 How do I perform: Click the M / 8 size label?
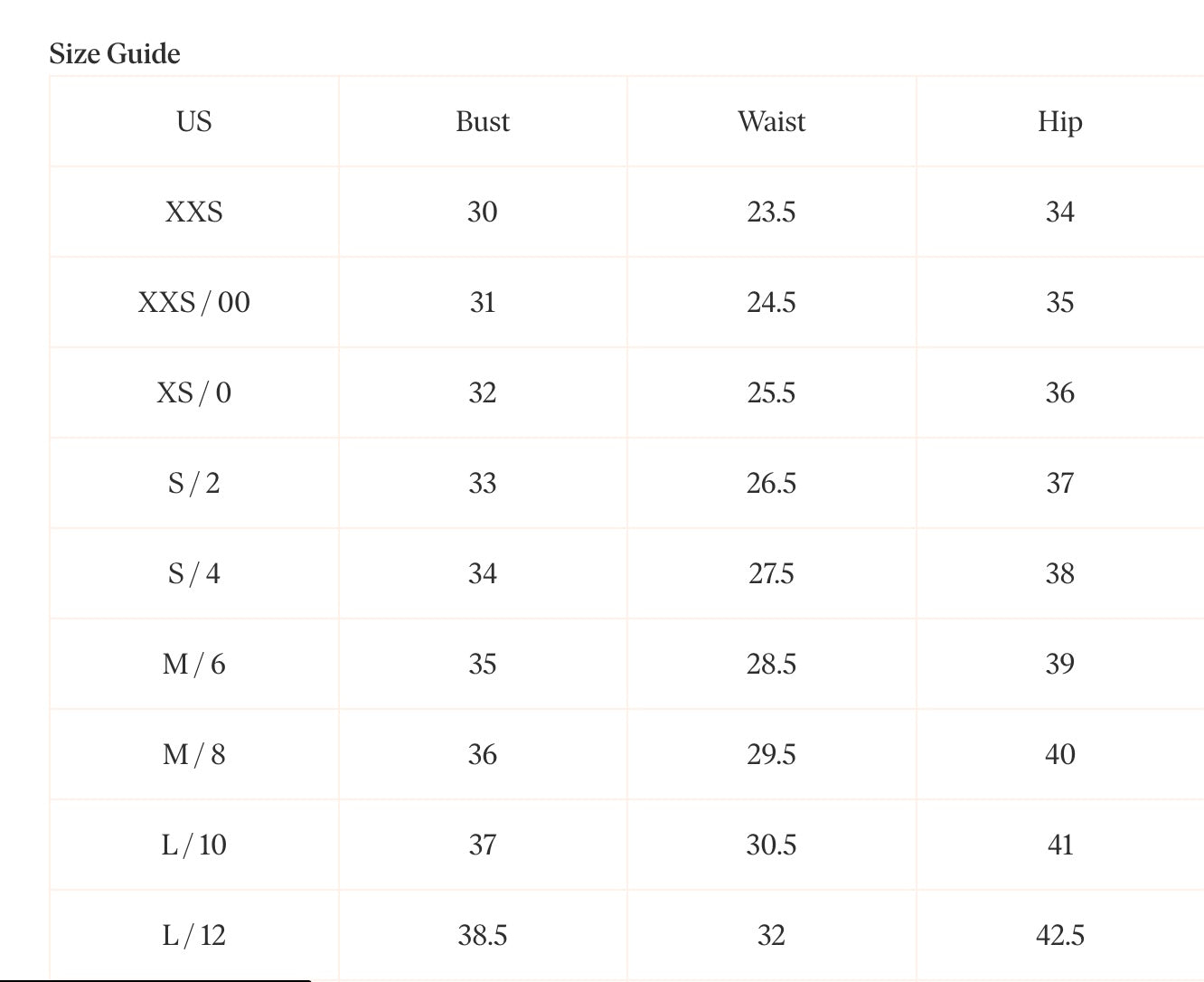(x=194, y=754)
